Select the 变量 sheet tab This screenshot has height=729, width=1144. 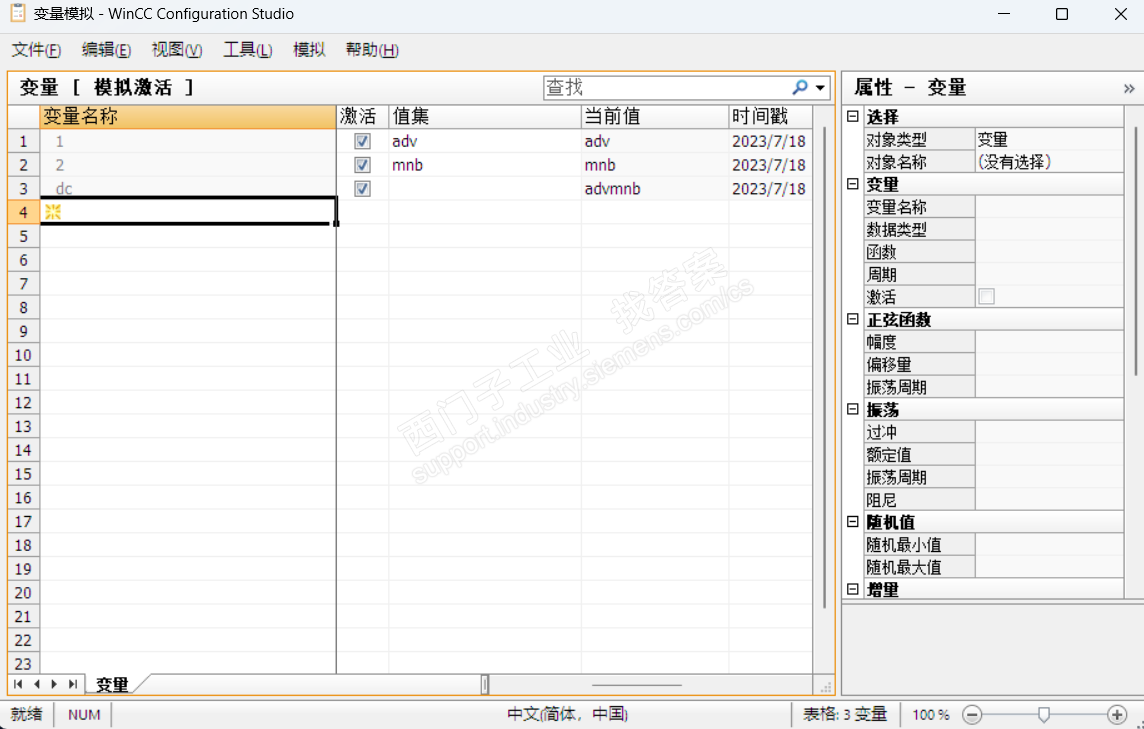click(112, 684)
